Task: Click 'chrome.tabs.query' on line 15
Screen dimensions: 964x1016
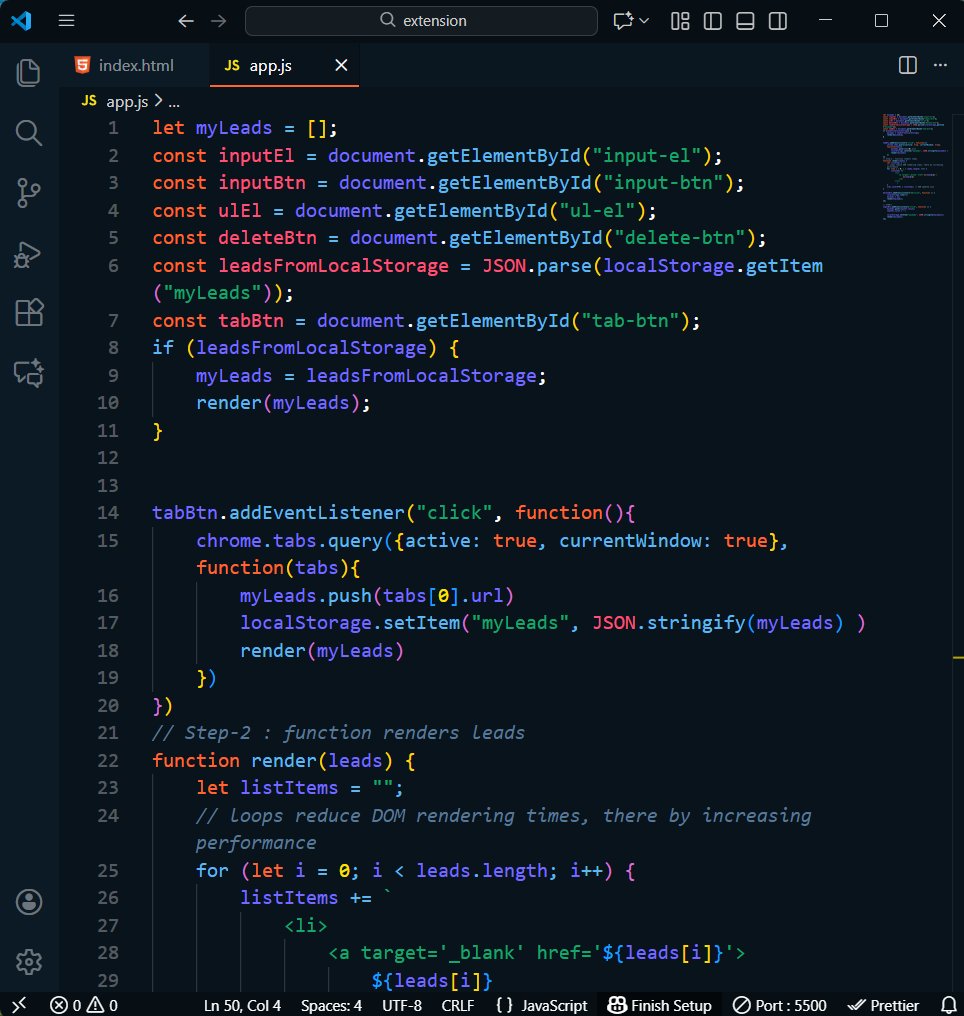Action: 289,540
